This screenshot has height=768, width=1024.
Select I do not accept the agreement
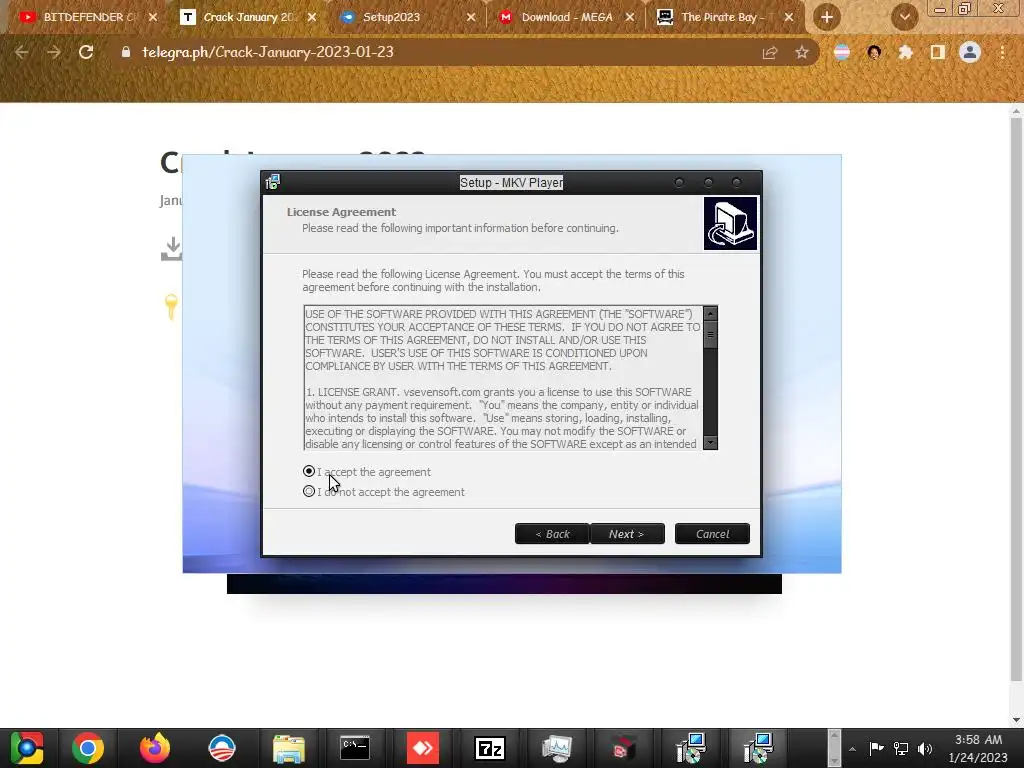click(x=309, y=491)
